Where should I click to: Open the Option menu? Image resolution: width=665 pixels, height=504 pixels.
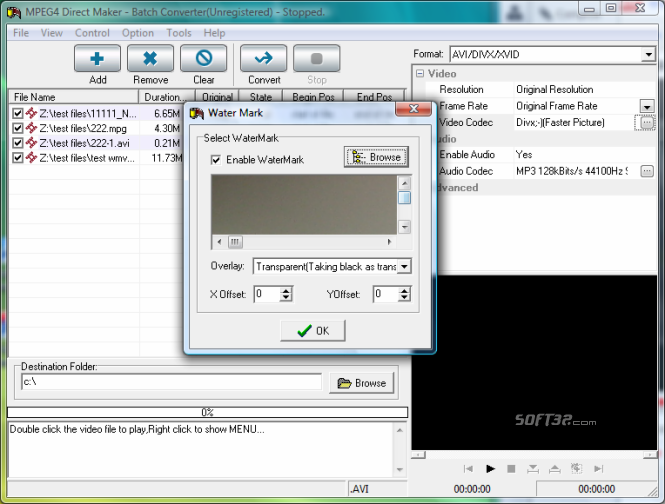point(138,33)
